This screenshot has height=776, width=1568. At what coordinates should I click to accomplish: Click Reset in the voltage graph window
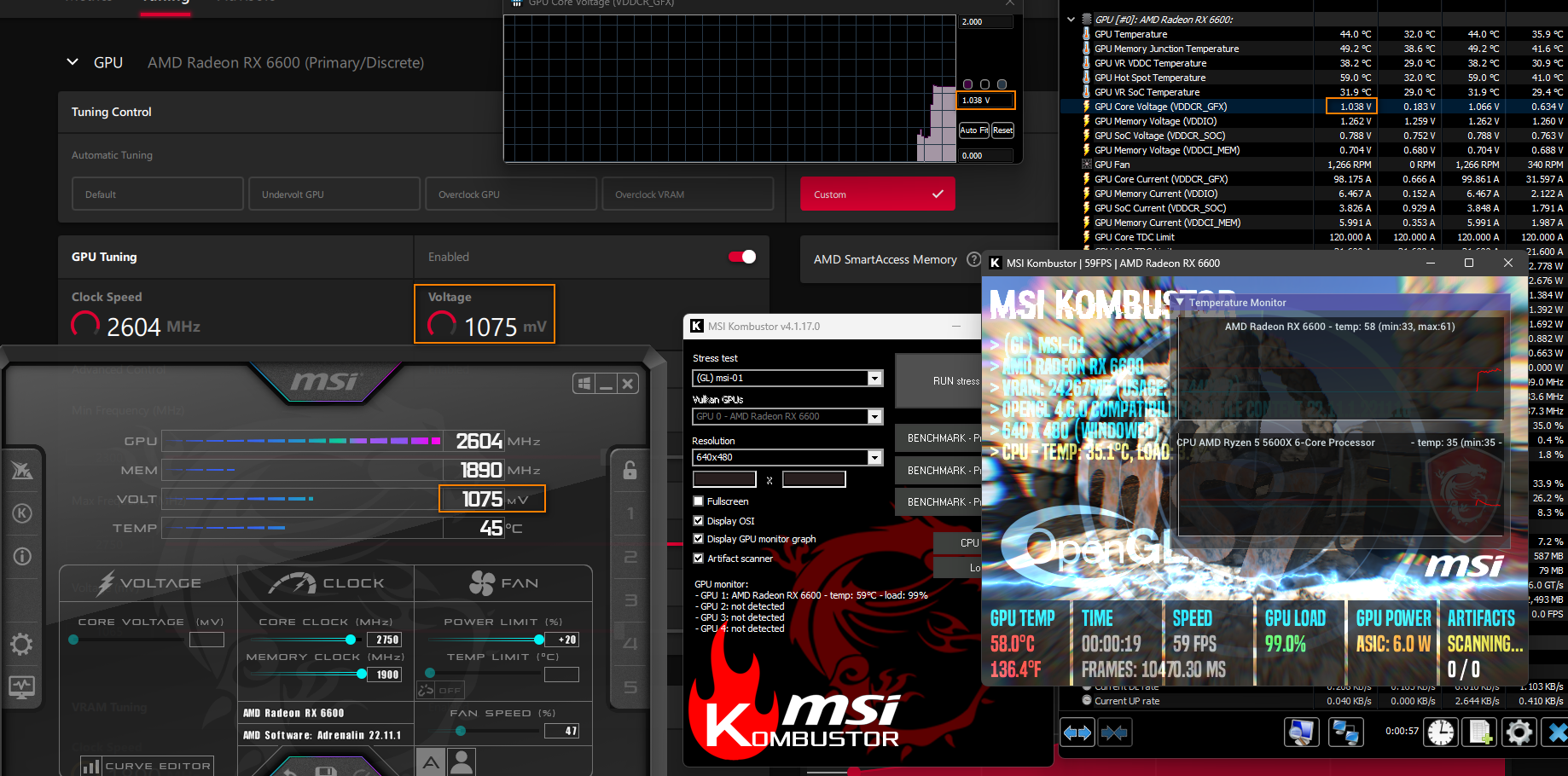(1002, 130)
